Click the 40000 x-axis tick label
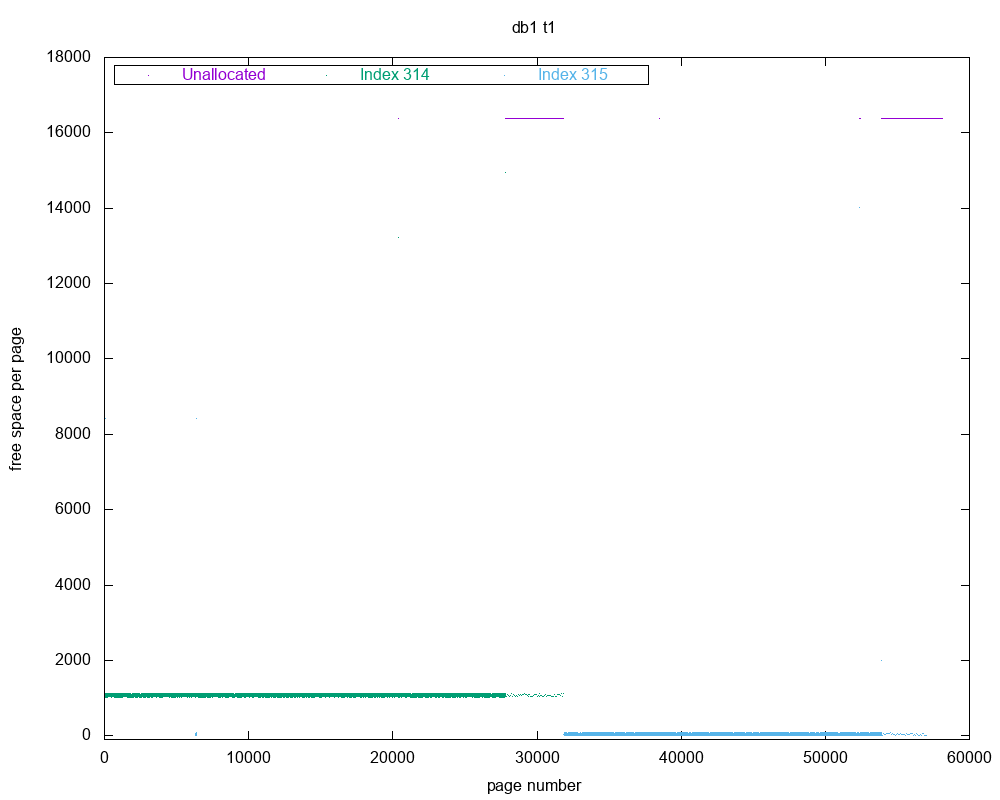The width and height of the screenshot is (1000, 800). pyautogui.click(x=681, y=757)
